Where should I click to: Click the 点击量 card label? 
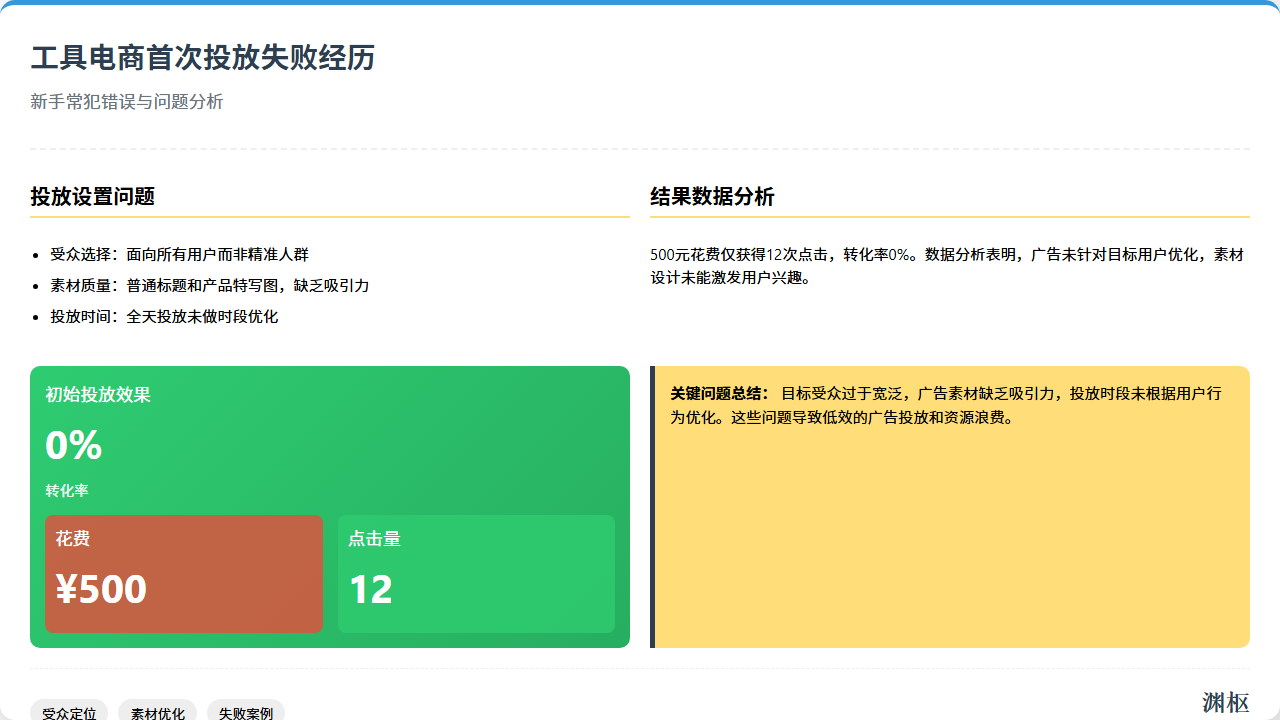coord(374,539)
